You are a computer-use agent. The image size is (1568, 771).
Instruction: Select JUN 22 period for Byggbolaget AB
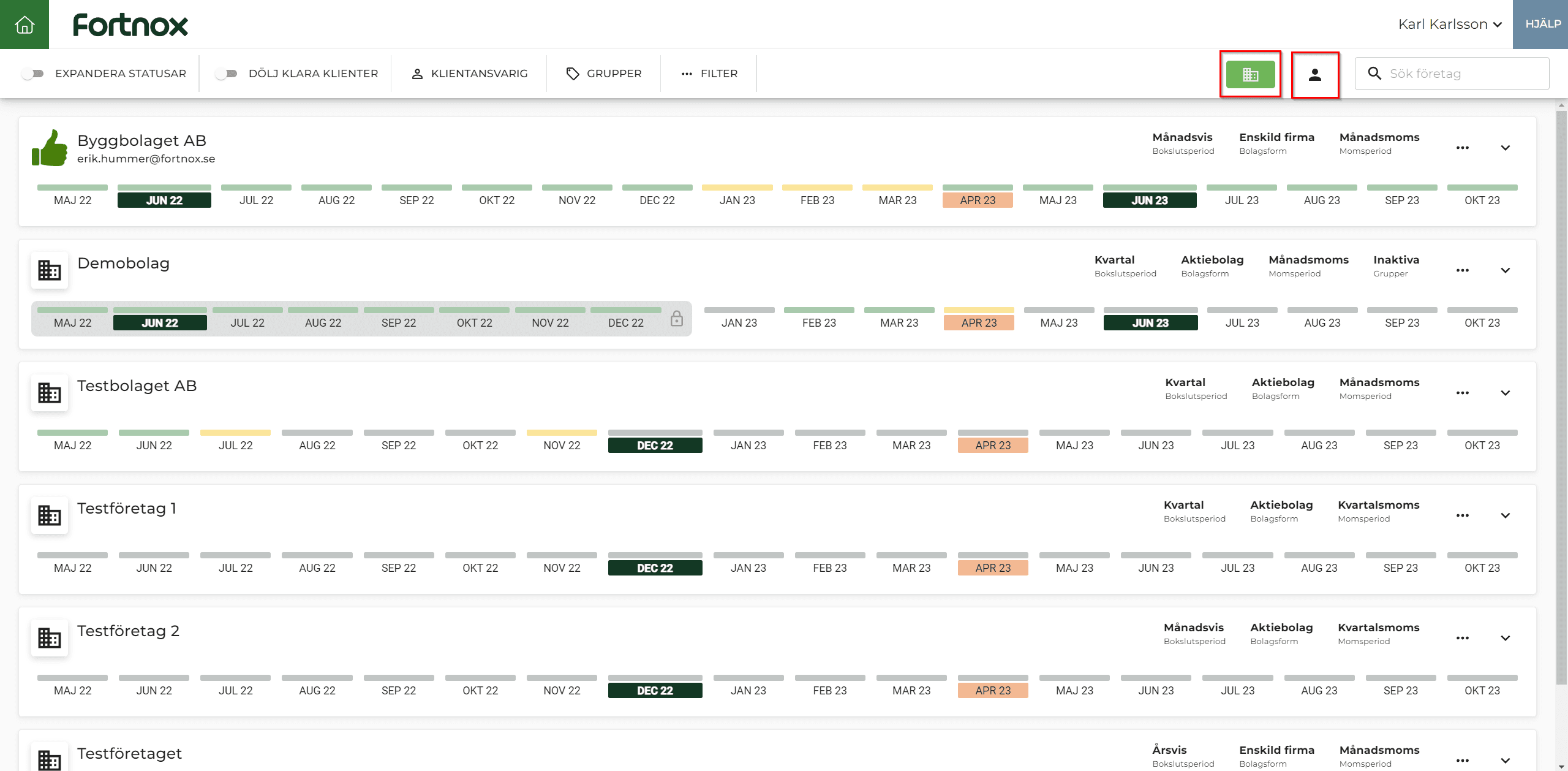[164, 200]
